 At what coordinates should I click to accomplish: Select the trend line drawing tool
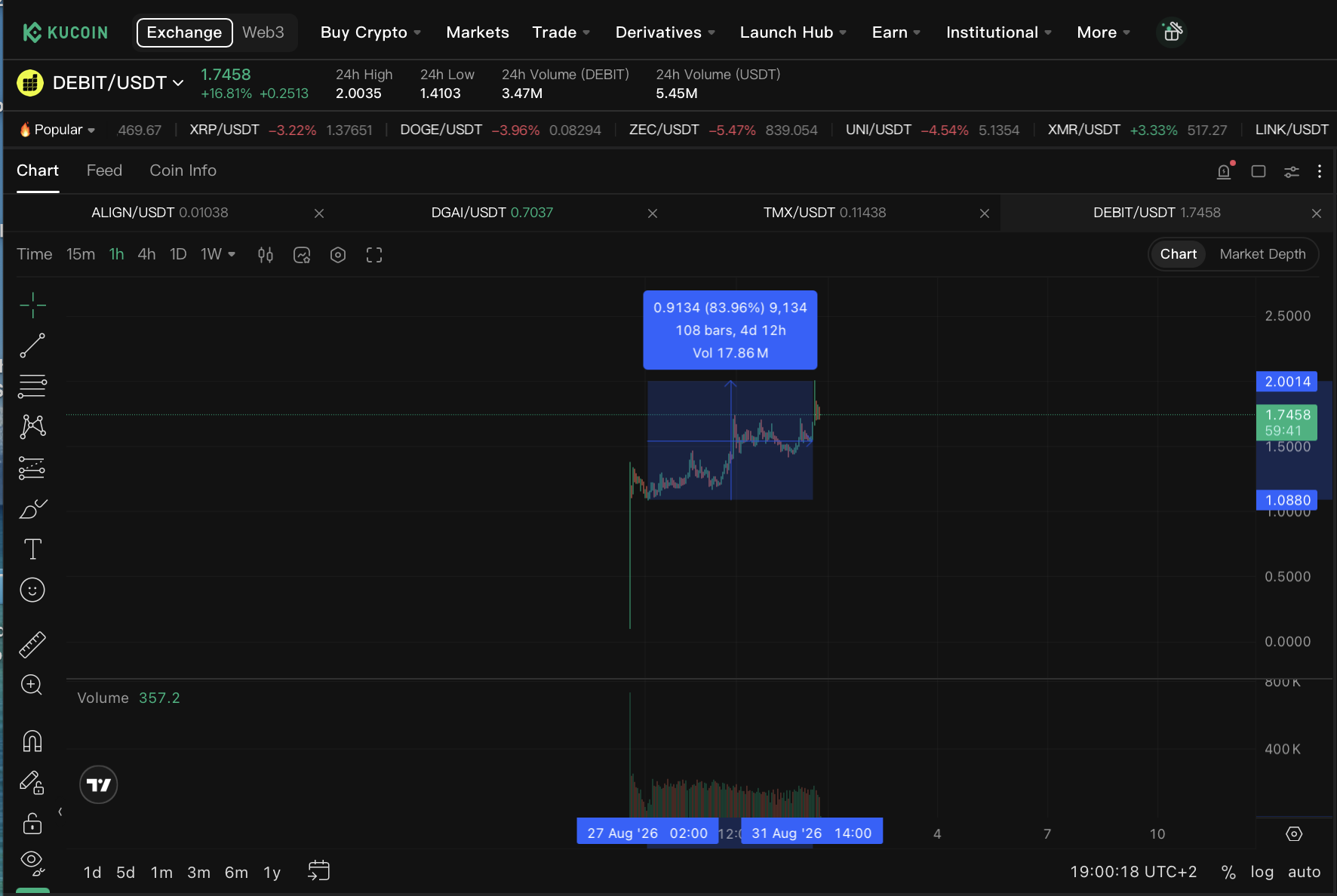pos(32,345)
